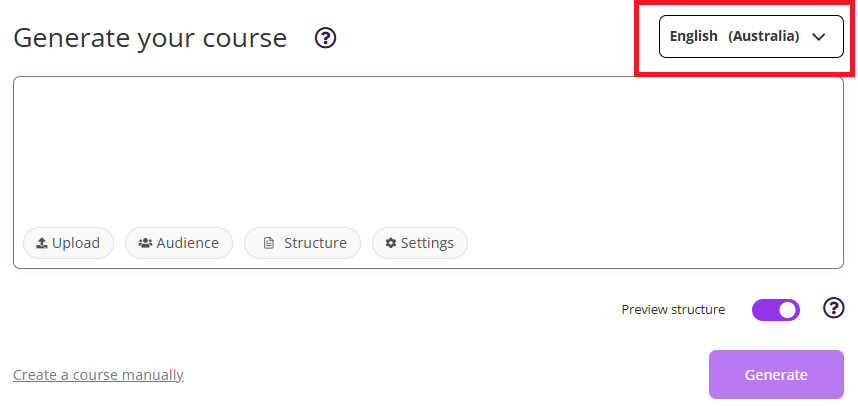Click the settings gear icon

(x=391, y=243)
